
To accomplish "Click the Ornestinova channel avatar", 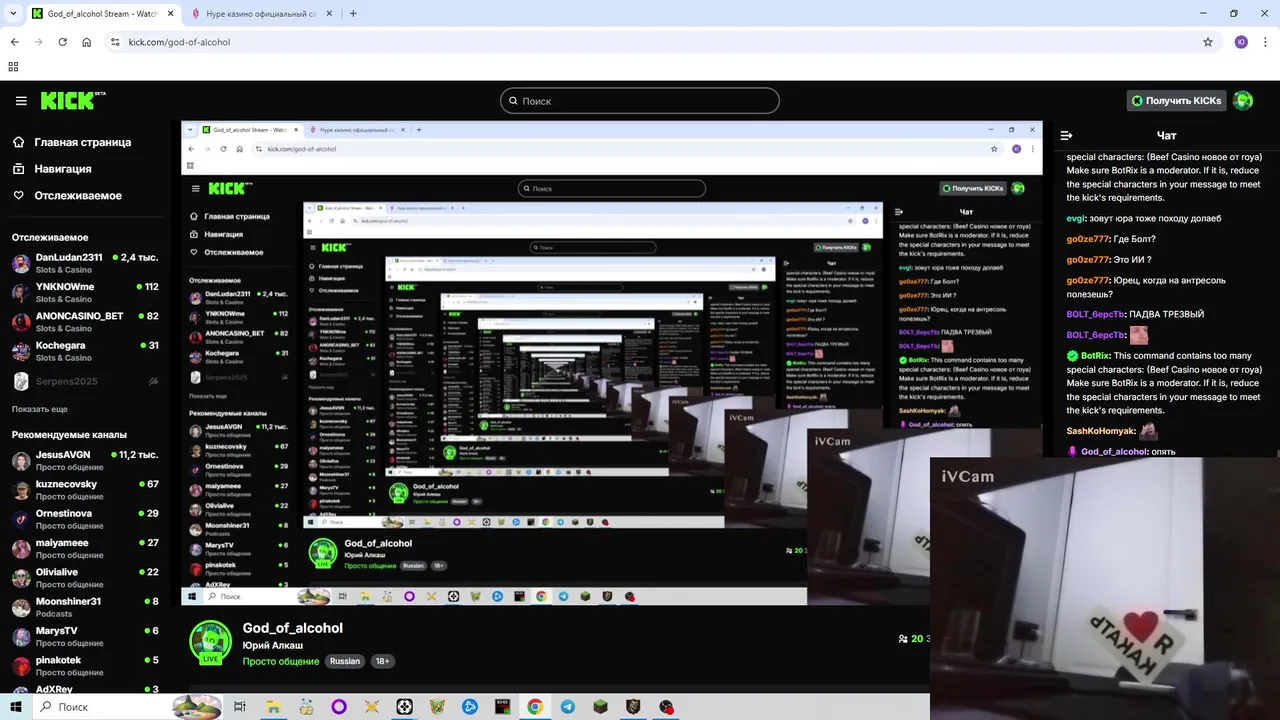I will (21, 520).
